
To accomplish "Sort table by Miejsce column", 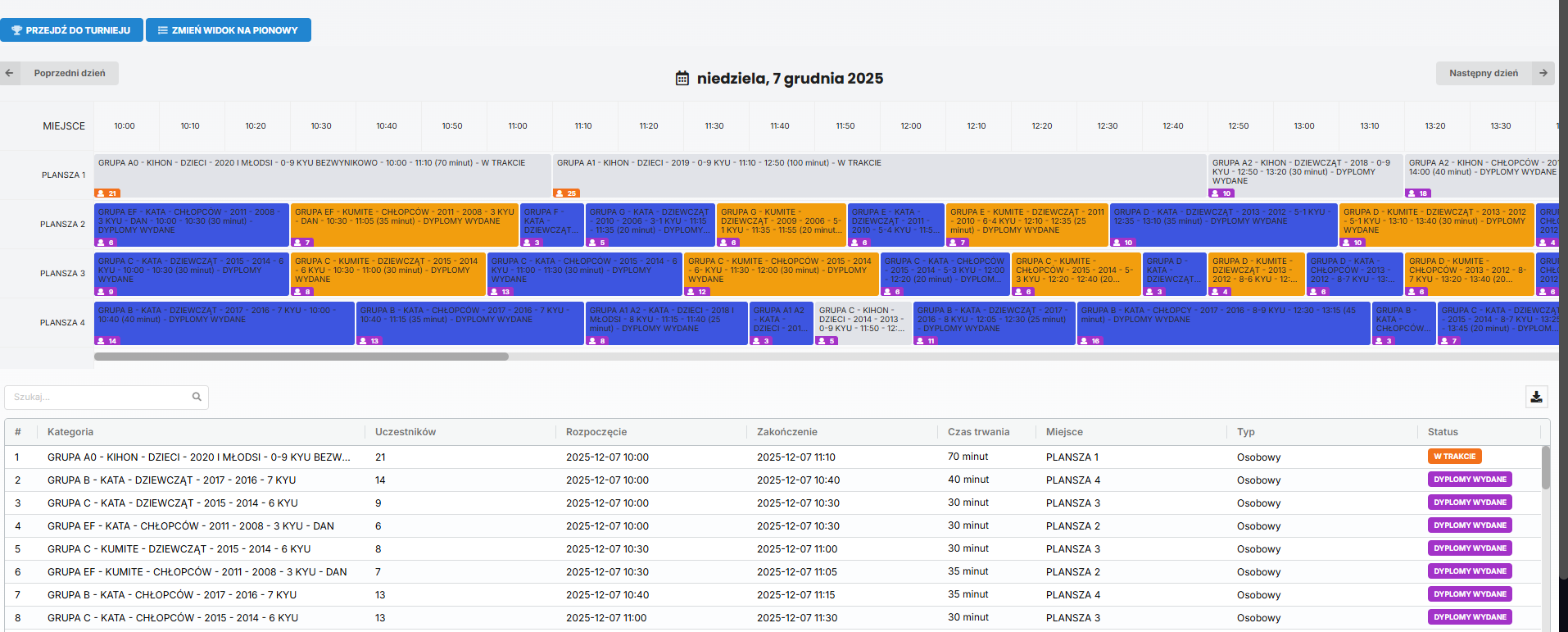I will click(x=1064, y=432).
